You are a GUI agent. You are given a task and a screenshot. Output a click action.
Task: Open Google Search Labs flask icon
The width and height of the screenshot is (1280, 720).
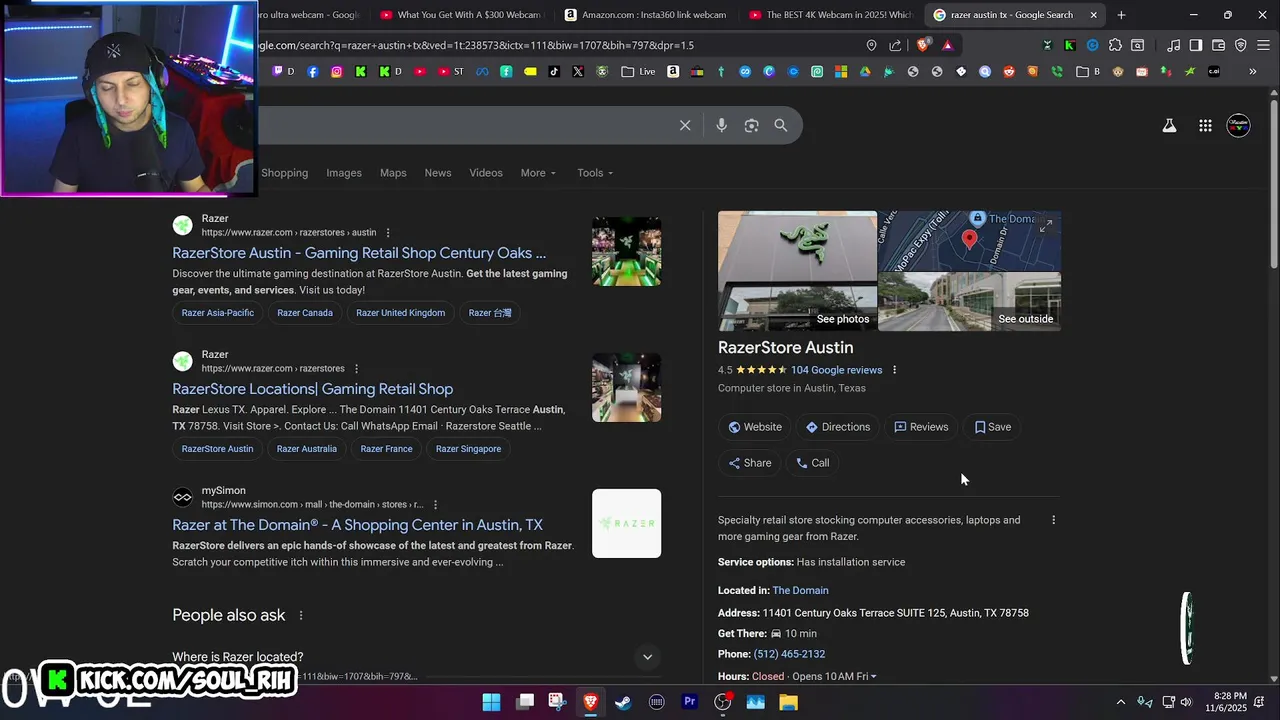click(1169, 125)
